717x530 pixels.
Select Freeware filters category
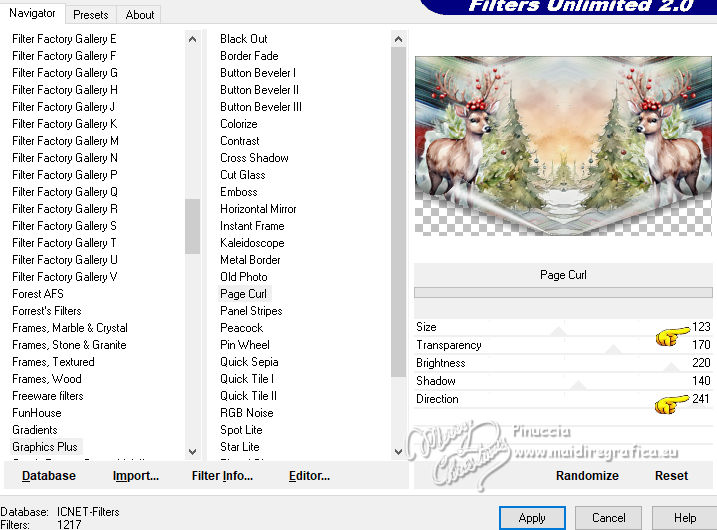[48, 396]
